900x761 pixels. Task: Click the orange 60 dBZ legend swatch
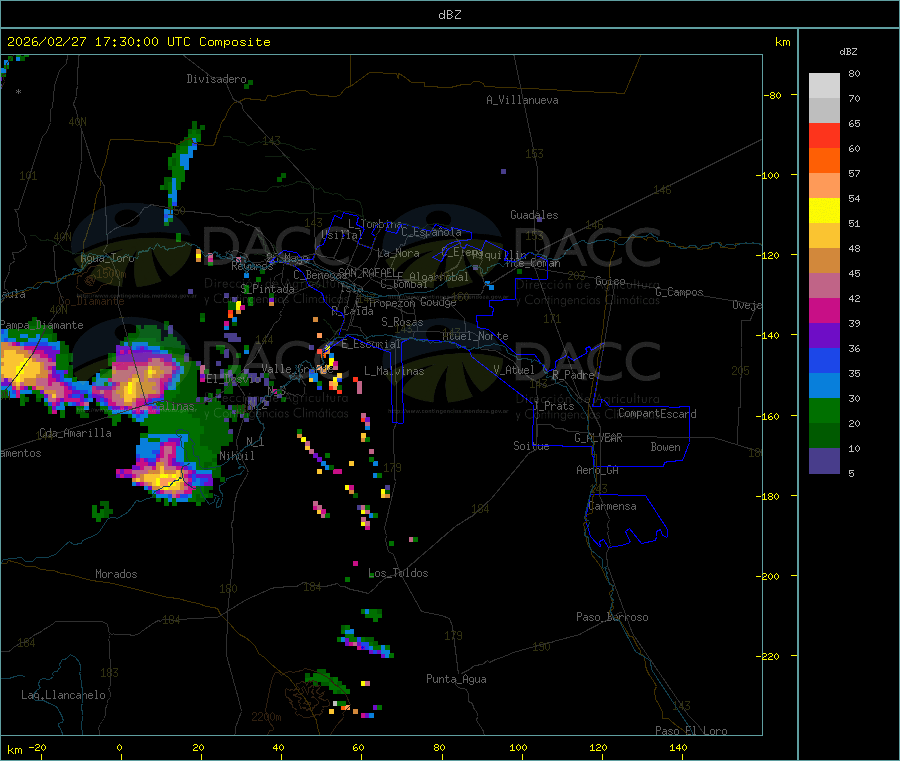[824, 161]
